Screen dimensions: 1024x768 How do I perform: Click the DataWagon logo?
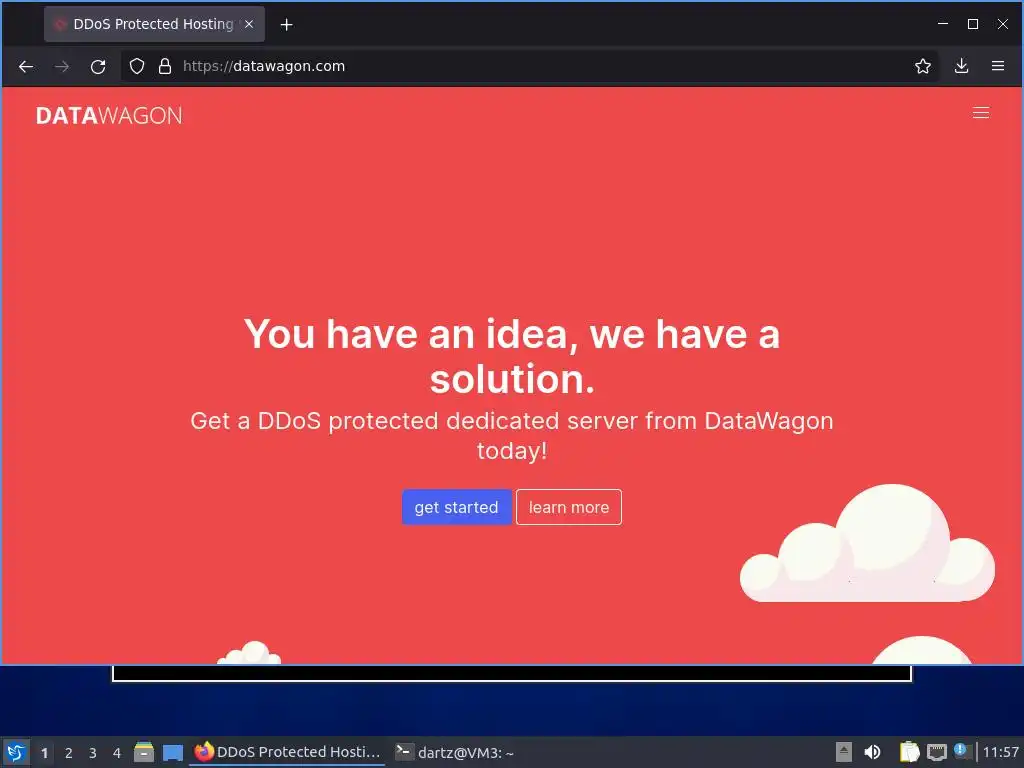coord(109,116)
